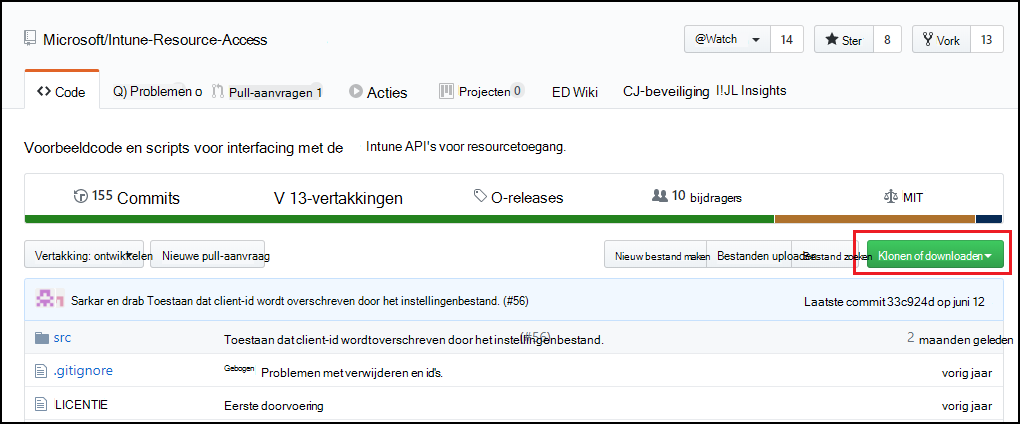View the MIT license link

coord(903,197)
